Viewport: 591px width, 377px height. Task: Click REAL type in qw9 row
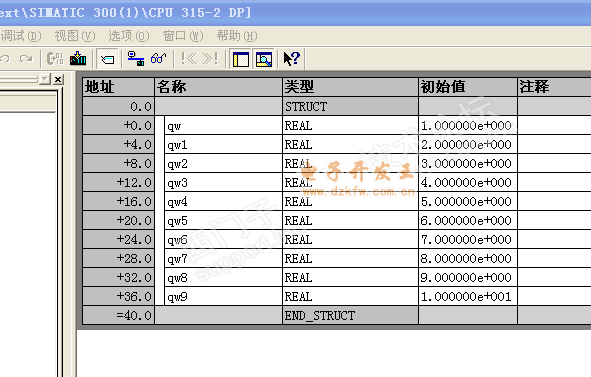(x=351, y=296)
